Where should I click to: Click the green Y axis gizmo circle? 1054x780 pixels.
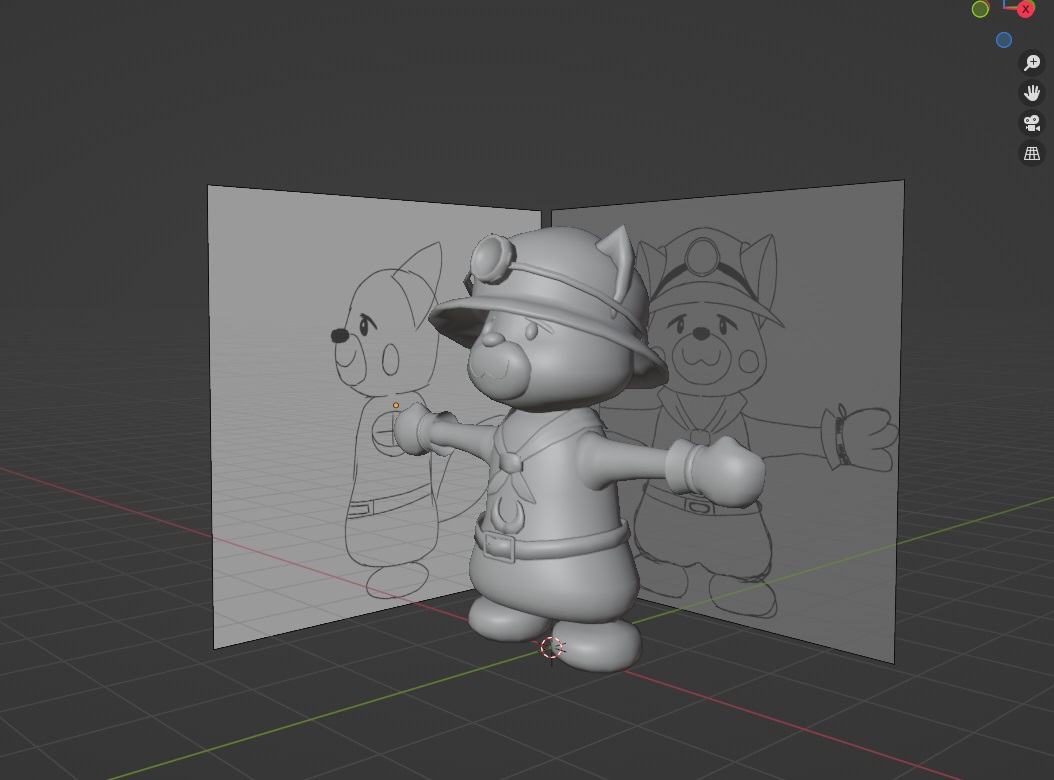(980, 9)
